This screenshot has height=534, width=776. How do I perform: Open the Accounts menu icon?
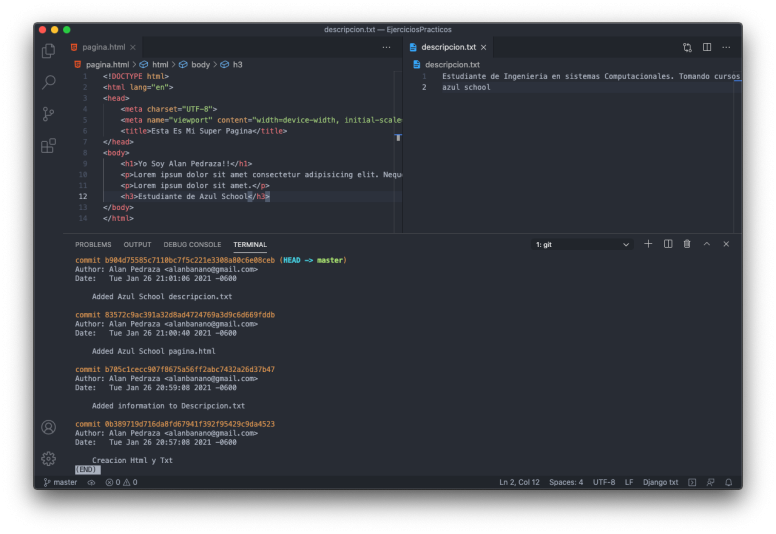coord(48,427)
